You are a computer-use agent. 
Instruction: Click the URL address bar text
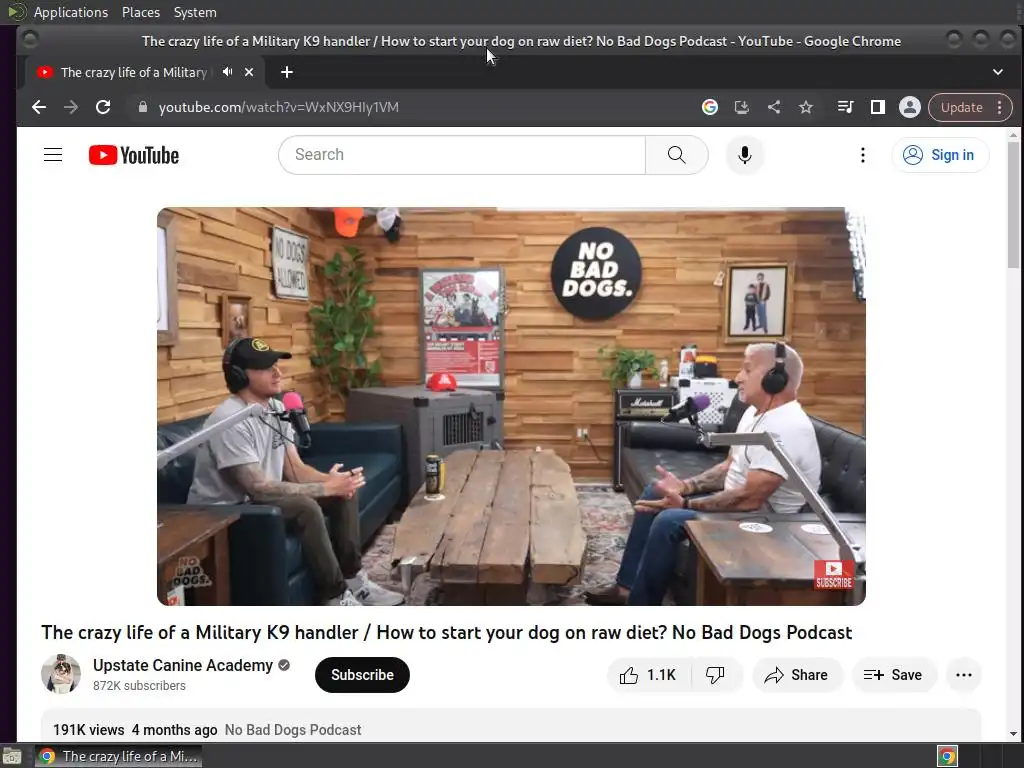(279, 107)
